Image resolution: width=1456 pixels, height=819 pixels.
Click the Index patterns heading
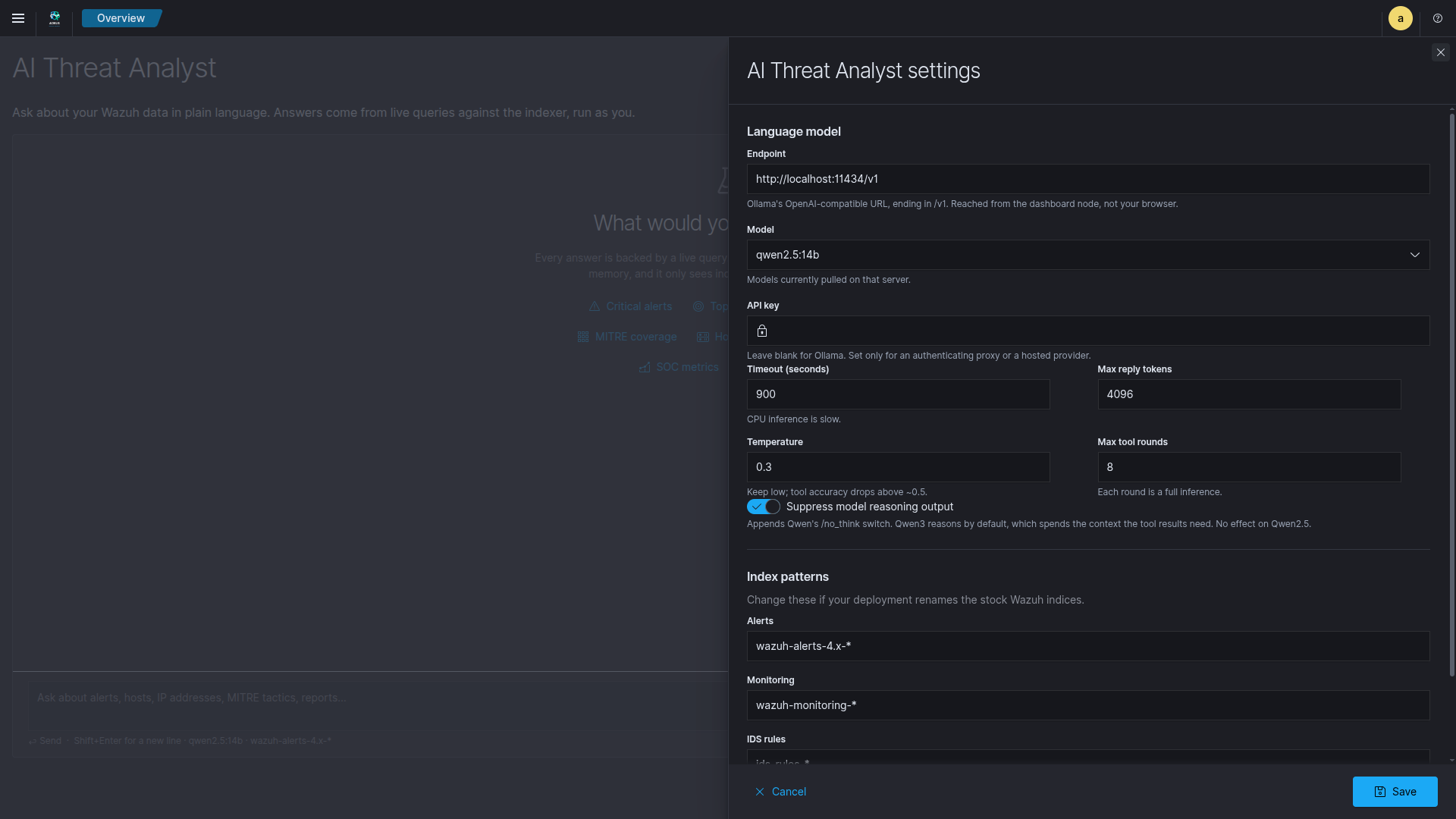tap(787, 576)
